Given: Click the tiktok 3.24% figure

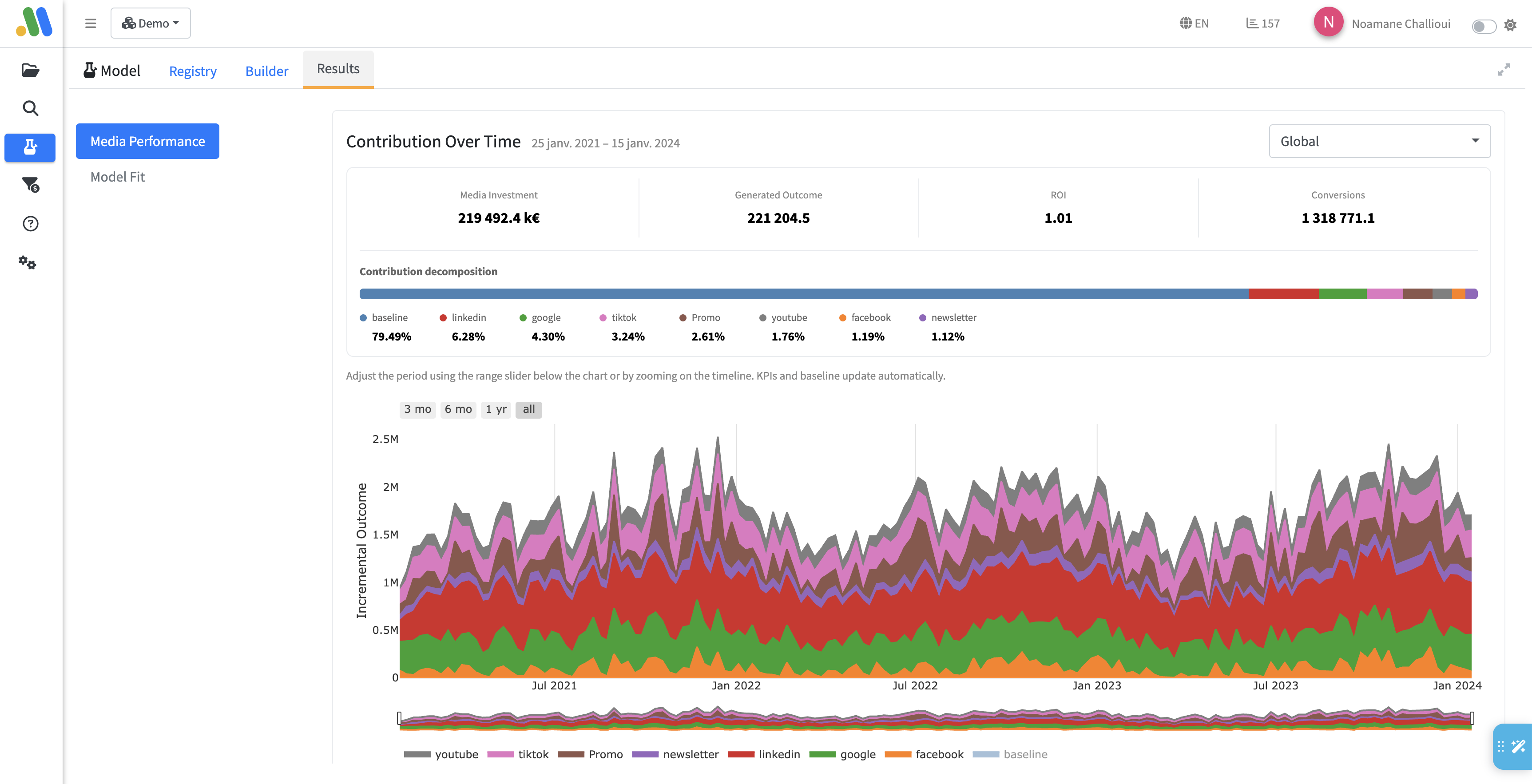Looking at the screenshot, I should [628, 337].
